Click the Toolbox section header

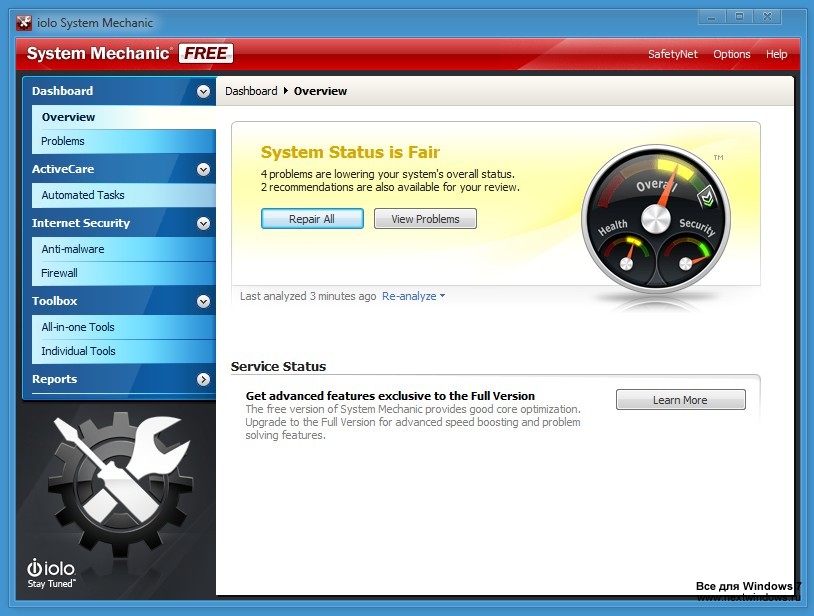[119, 301]
